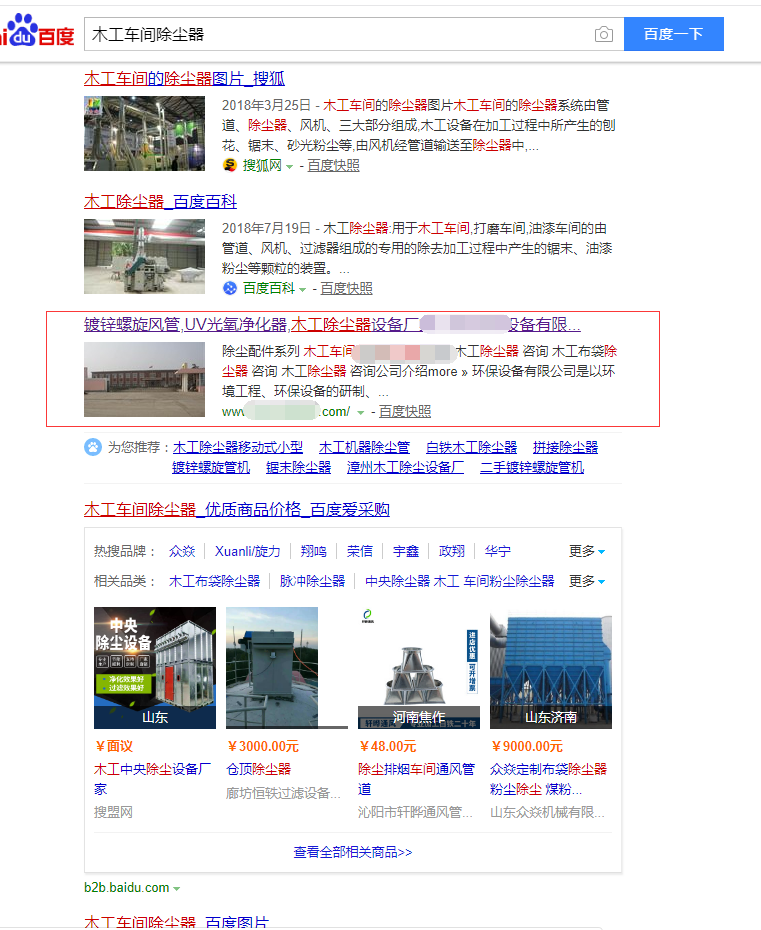Image resolution: width=761 pixels, height=930 pixels.
Task: Click the b2b.baidu.com source URL
Action: coord(126,887)
